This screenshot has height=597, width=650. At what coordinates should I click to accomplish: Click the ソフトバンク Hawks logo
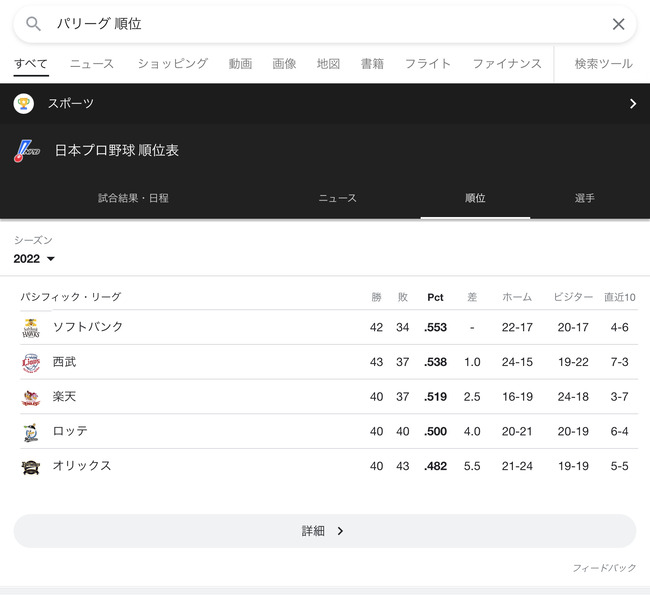(31, 328)
